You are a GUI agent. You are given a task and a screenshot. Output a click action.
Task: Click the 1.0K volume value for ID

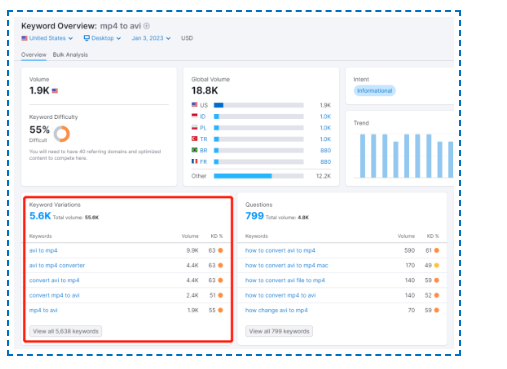[x=325, y=117]
